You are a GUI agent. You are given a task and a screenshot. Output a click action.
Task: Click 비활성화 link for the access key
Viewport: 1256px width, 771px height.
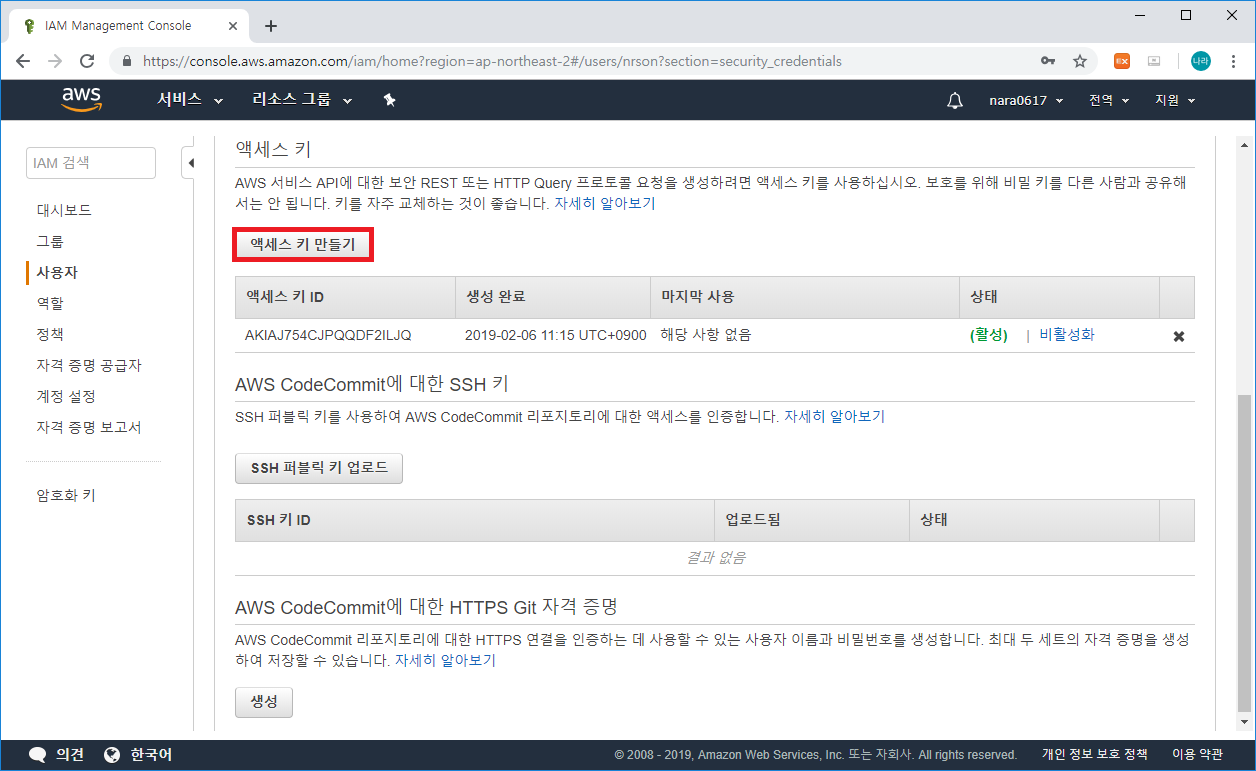point(1067,335)
